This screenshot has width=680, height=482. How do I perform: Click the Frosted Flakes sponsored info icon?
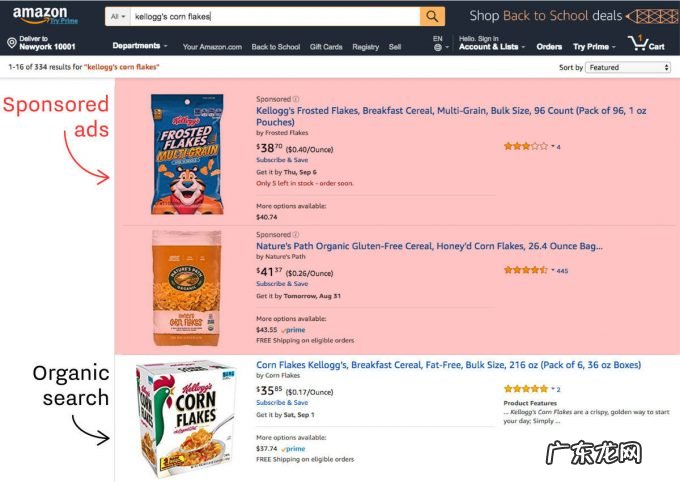tap(296, 99)
